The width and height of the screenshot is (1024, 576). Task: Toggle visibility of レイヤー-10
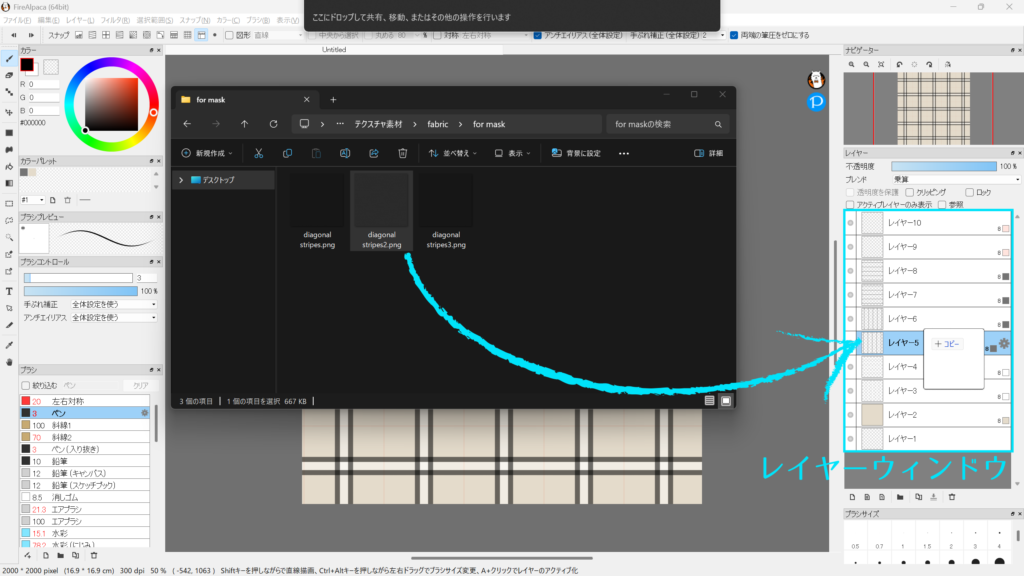point(851,223)
